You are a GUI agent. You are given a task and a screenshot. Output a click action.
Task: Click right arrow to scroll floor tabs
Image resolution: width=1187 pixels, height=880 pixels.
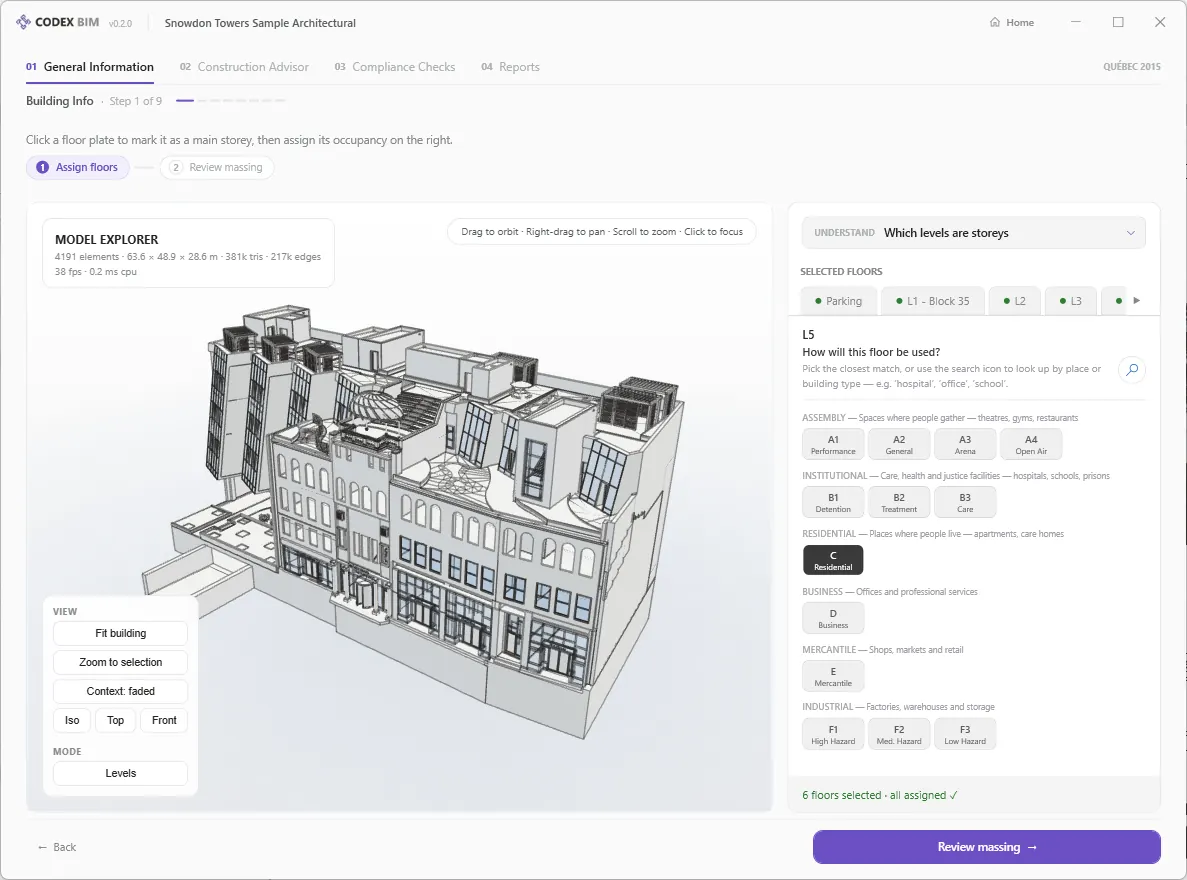pos(1136,301)
